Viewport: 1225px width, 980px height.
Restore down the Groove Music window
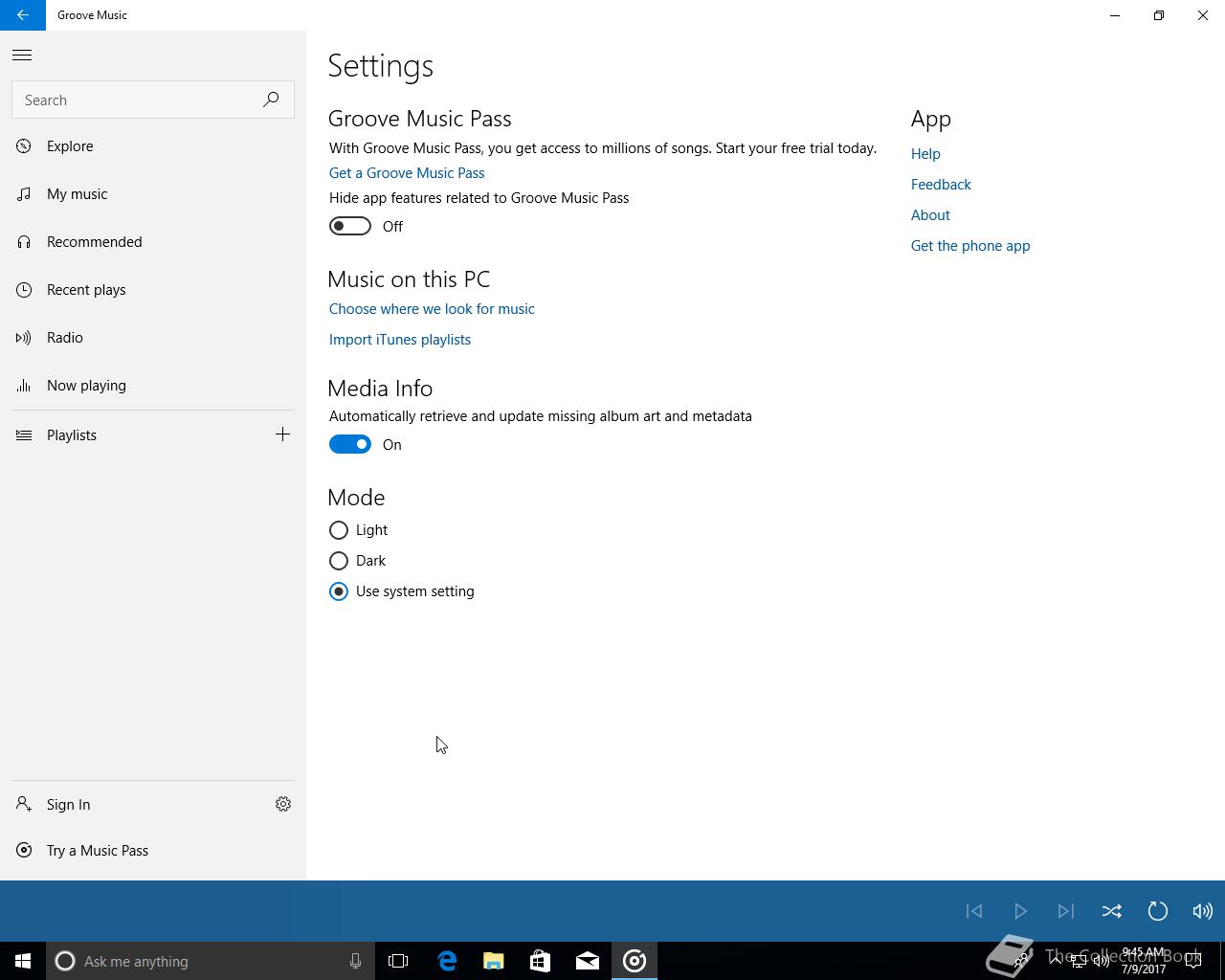(1159, 15)
